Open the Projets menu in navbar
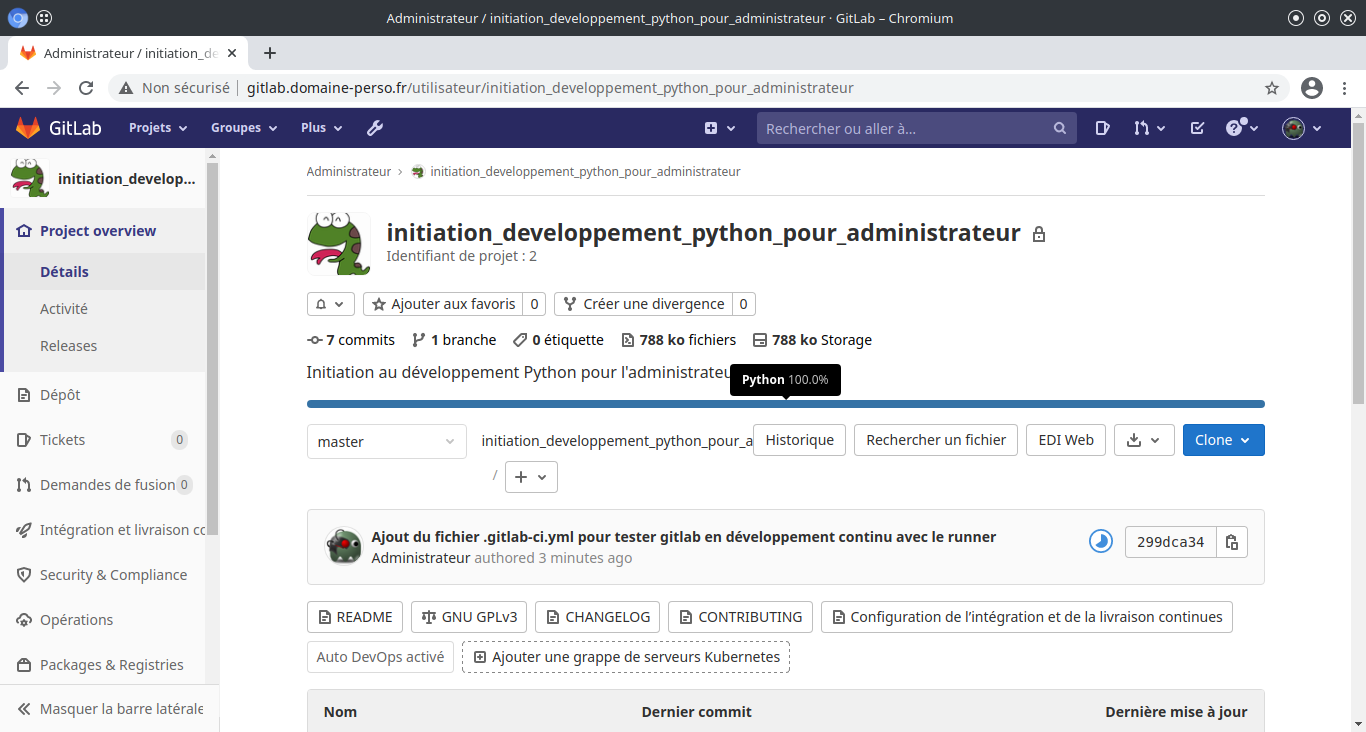 pos(157,128)
